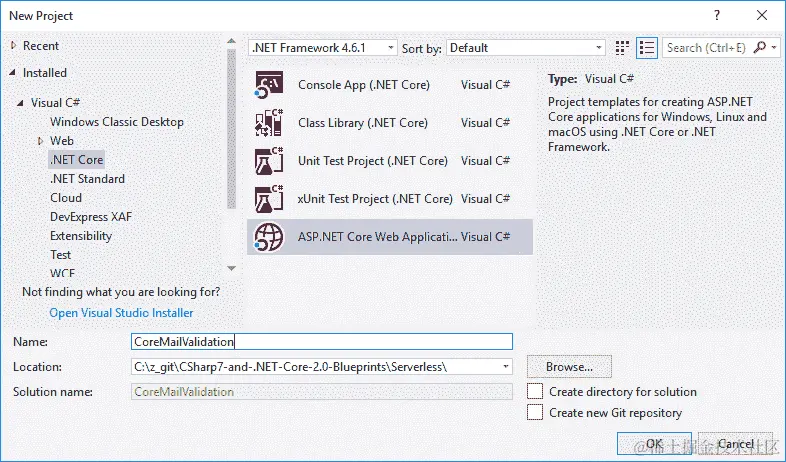Open Visual Studio Installer link
The image size is (786, 462).
(x=121, y=313)
